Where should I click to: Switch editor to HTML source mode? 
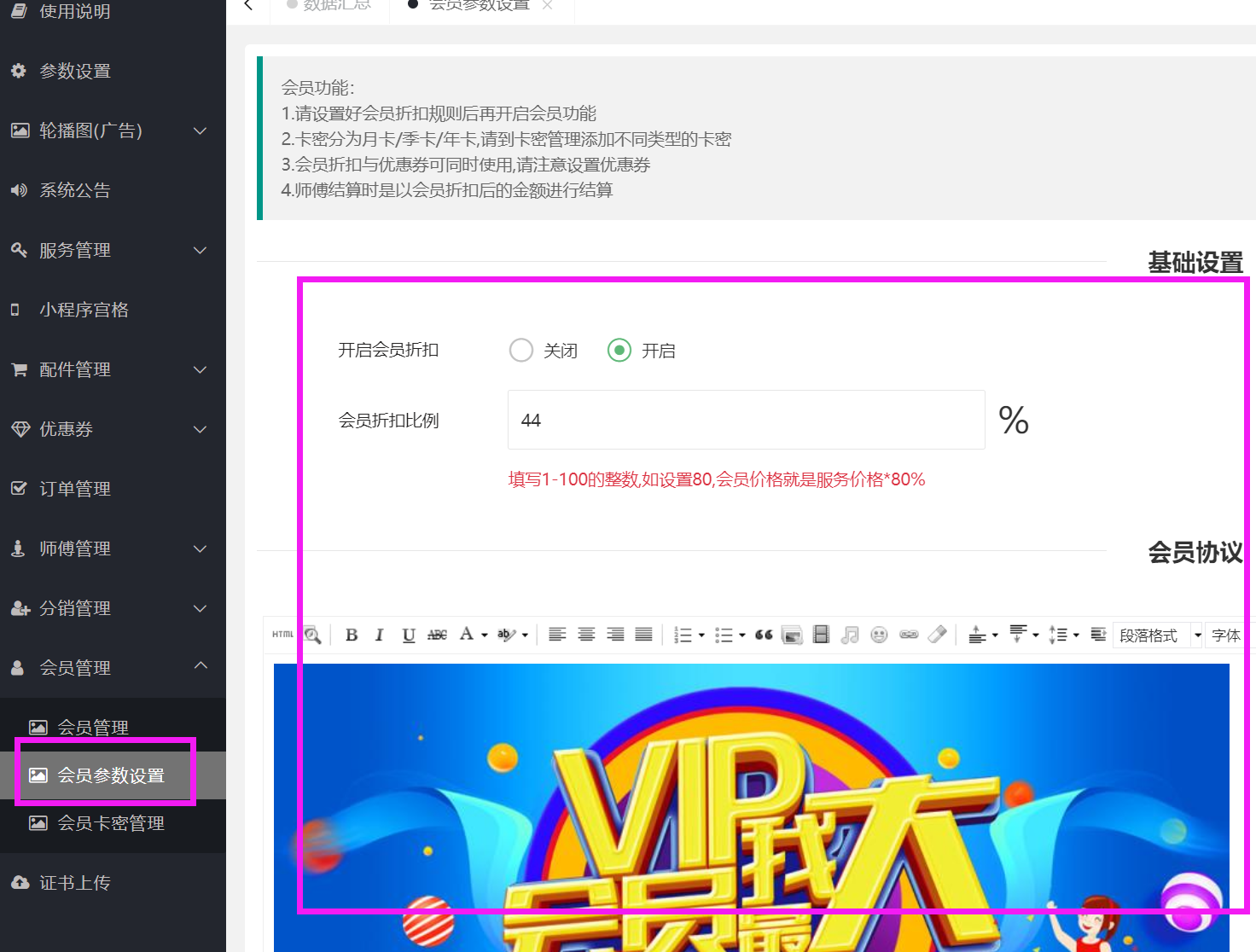pos(282,635)
